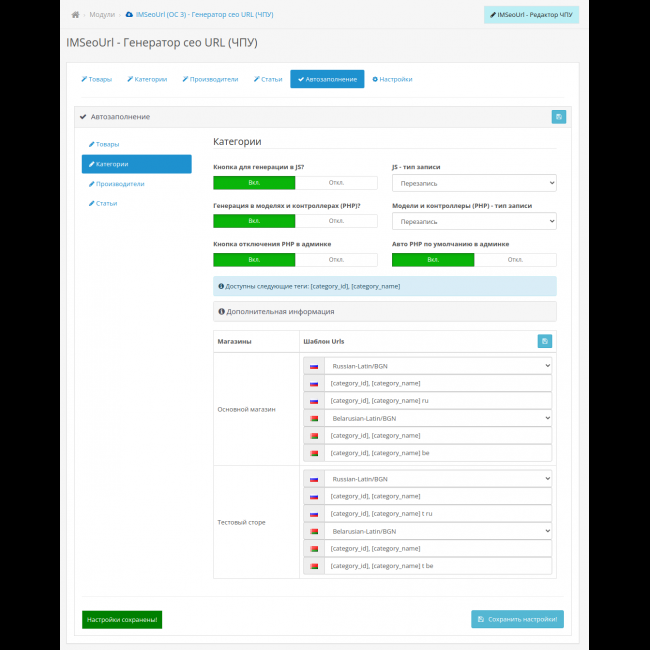Screen dimensions: 650x650
Task: Select Статьи in the left sidebar
Action: 106,203
